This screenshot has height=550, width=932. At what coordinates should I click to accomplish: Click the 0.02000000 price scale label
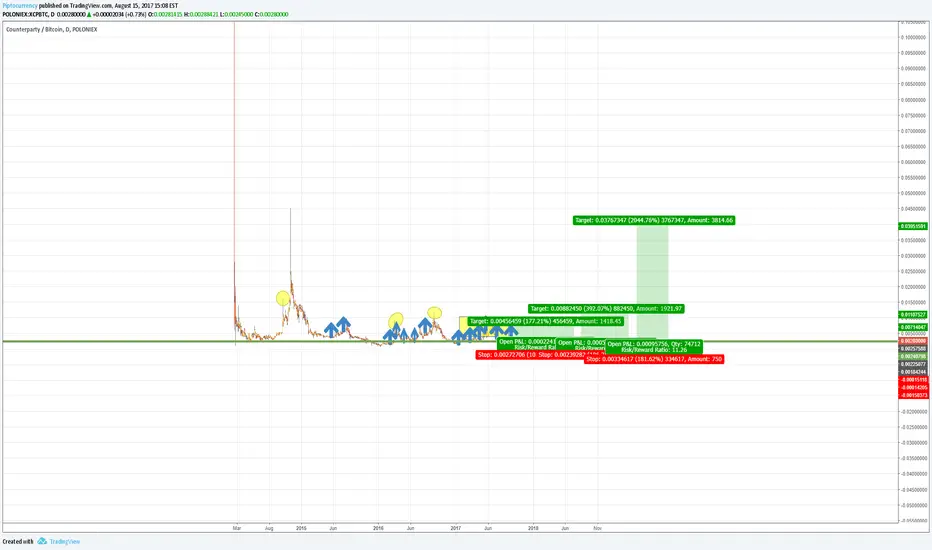914,287
